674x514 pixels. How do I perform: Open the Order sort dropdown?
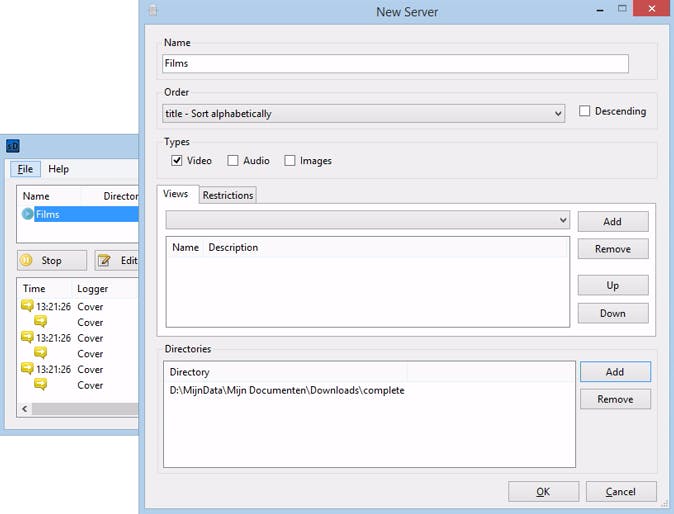[363, 113]
